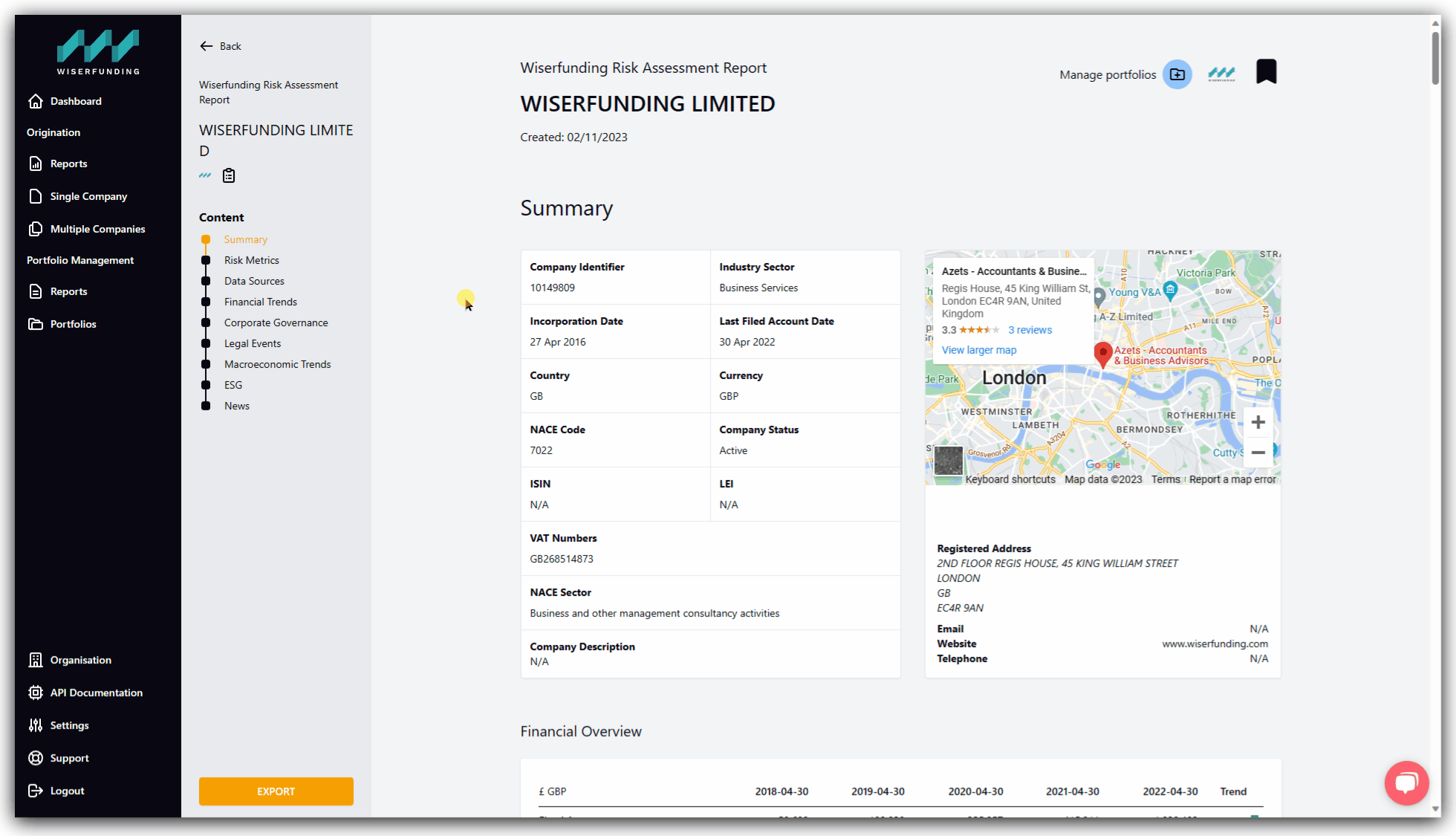Click the clipboard icon under company name
Screen dimensions: 1456x836
click(229, 175)
